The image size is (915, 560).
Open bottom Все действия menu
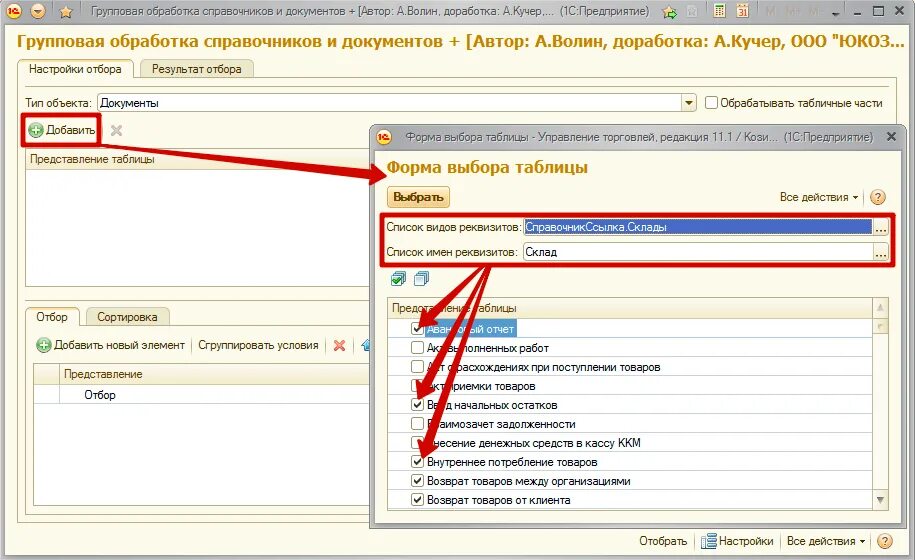click(826, 541)
